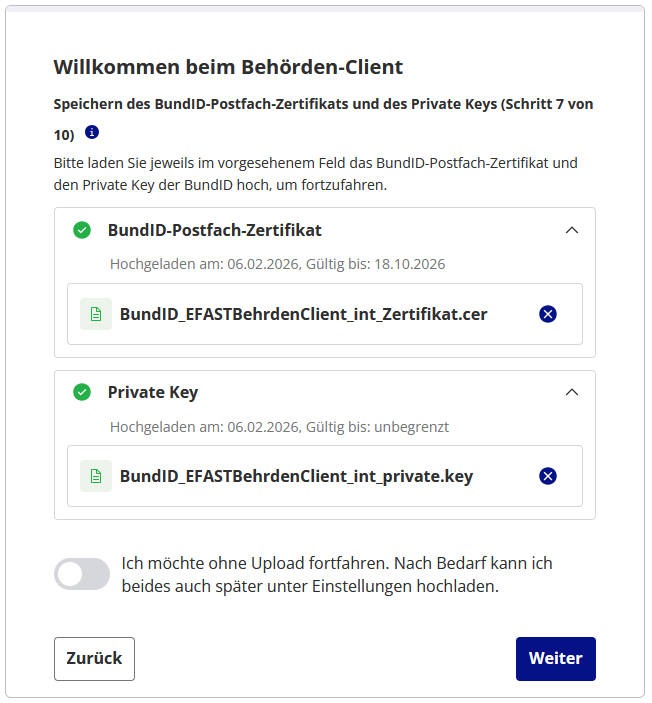Click the BundID_EFASTBehrdenClient_int_Zertifikat.cer file name
652x703 pixels.
click(304, 314)
